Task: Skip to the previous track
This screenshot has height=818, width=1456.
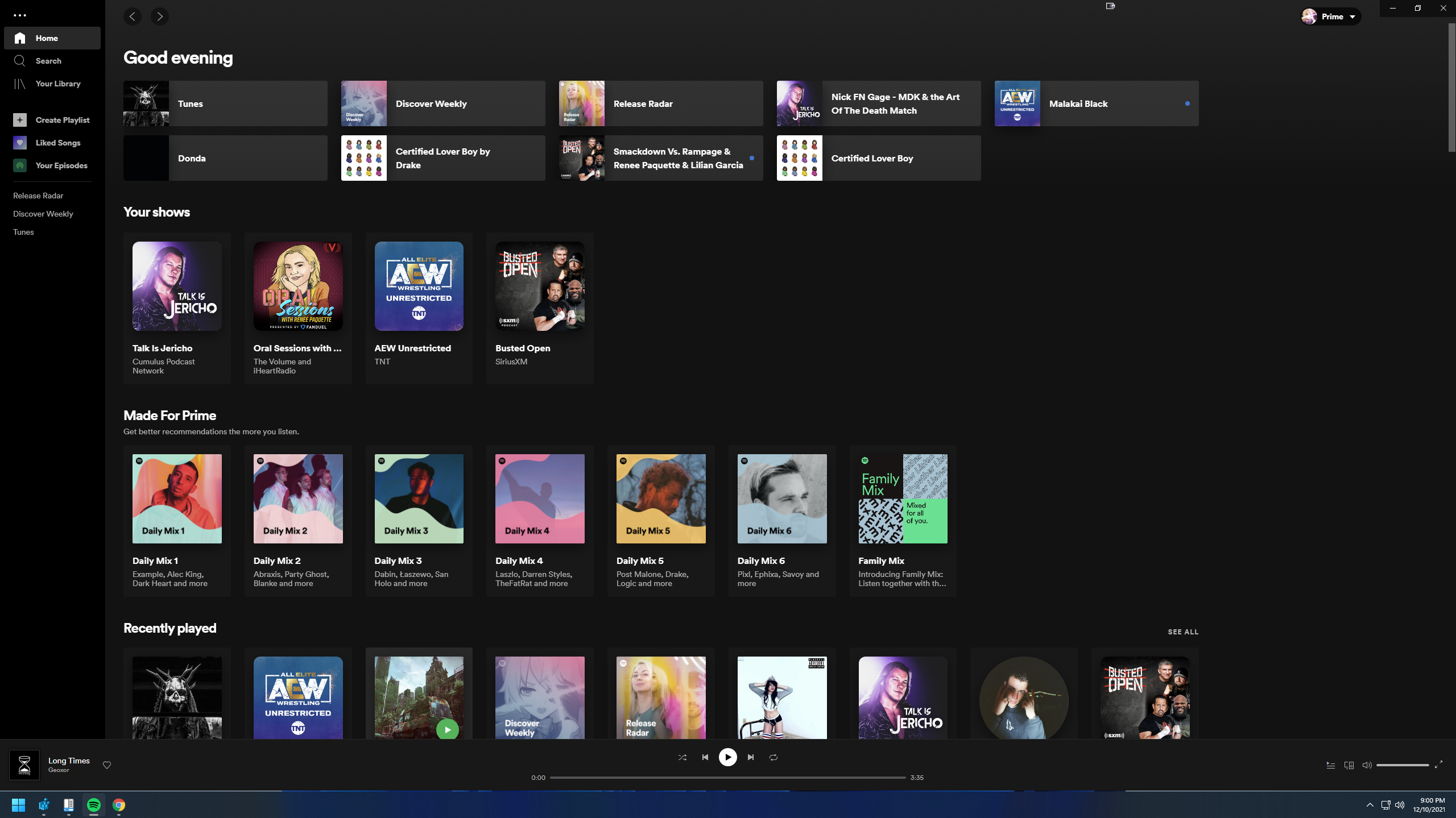Action: pos(705,757)
